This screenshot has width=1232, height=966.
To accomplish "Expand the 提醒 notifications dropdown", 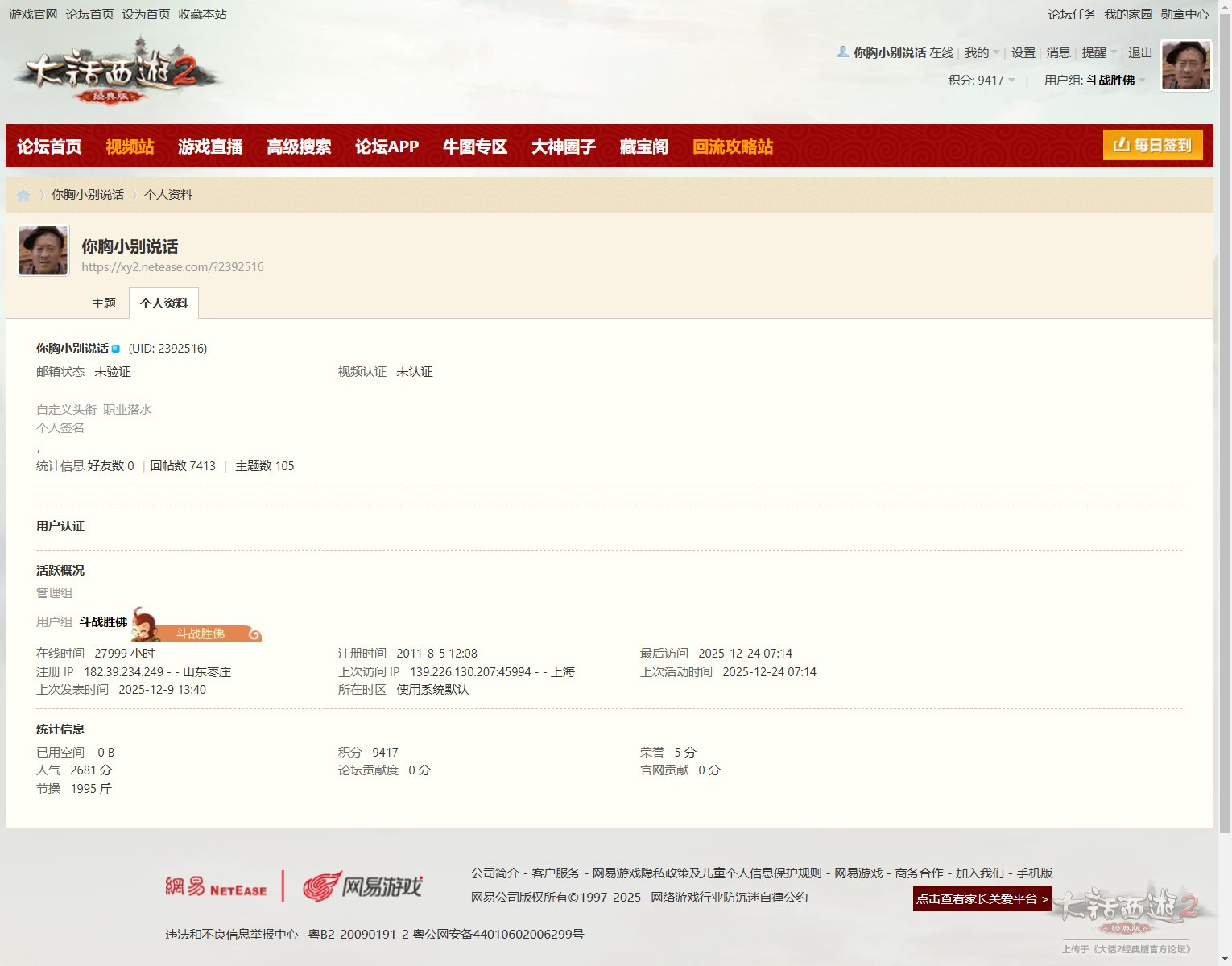I will (1099, 53).
